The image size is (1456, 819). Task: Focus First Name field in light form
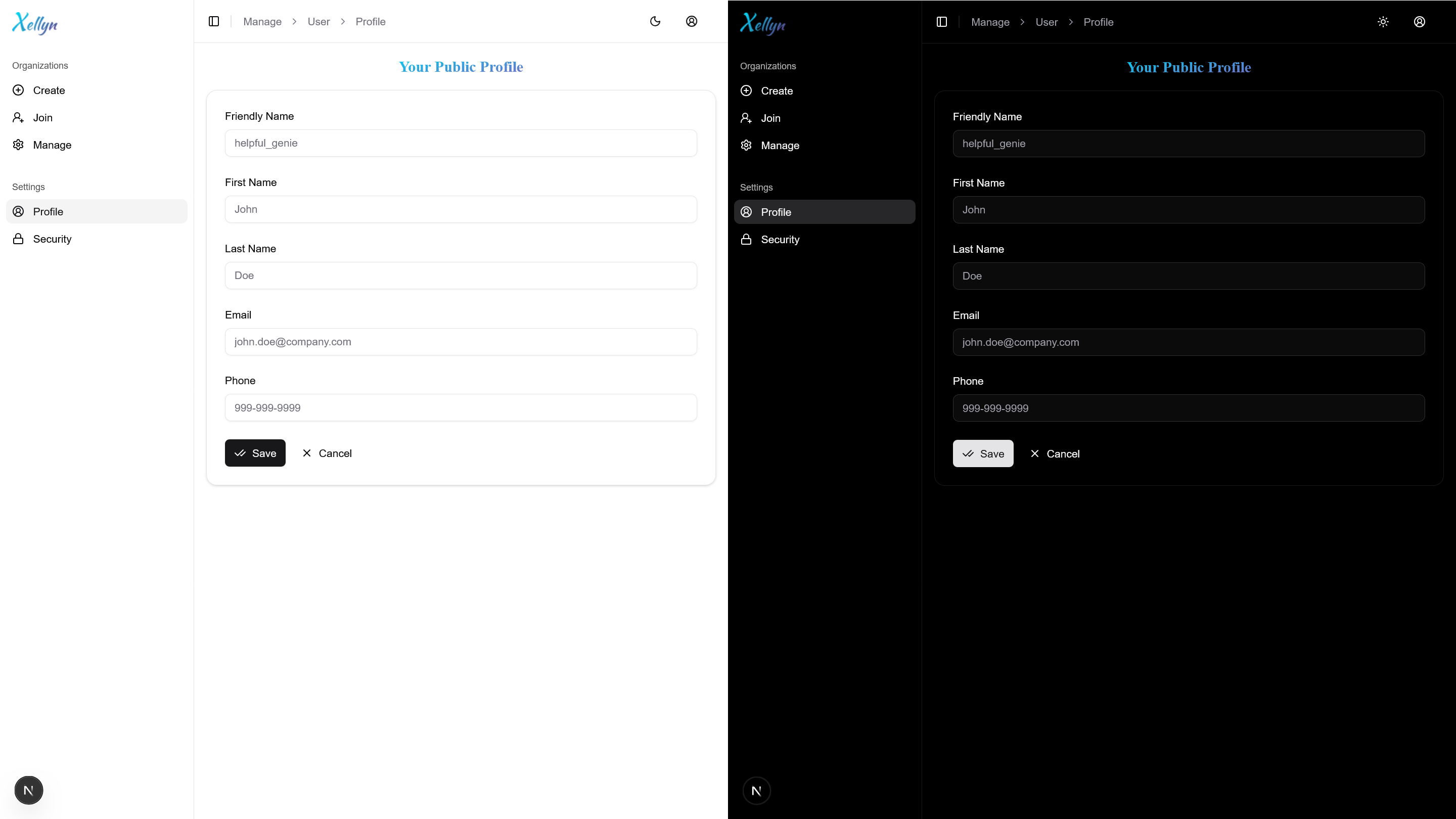(x=461, y=209)
